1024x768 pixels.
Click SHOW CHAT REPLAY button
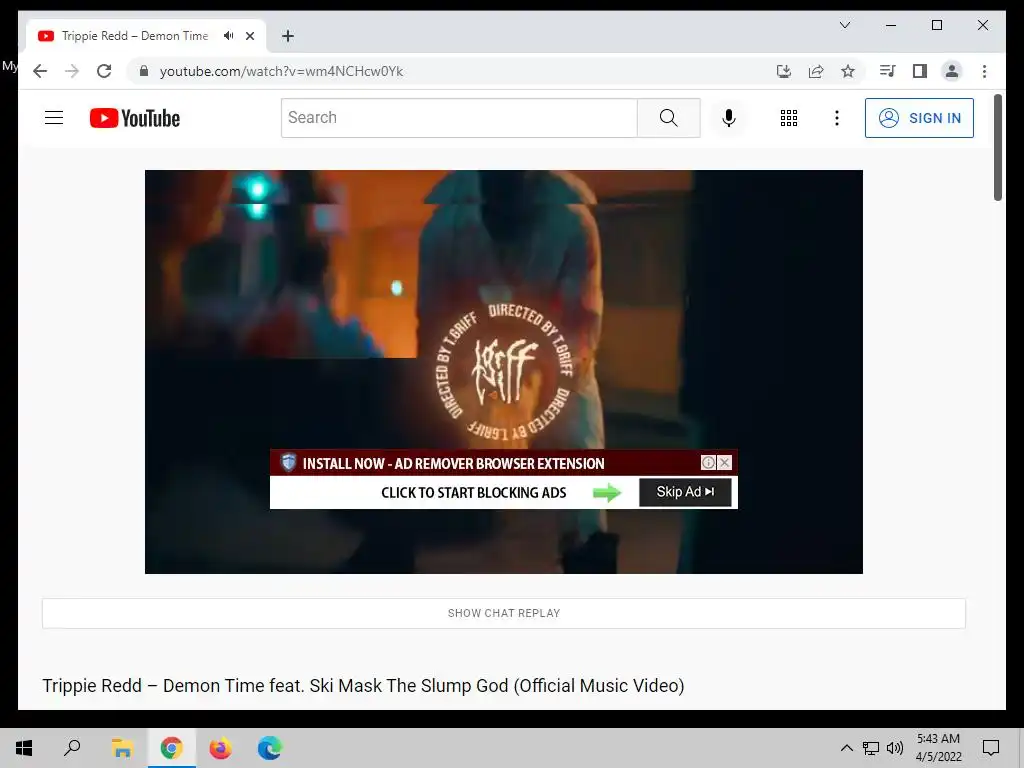point(504,613)
